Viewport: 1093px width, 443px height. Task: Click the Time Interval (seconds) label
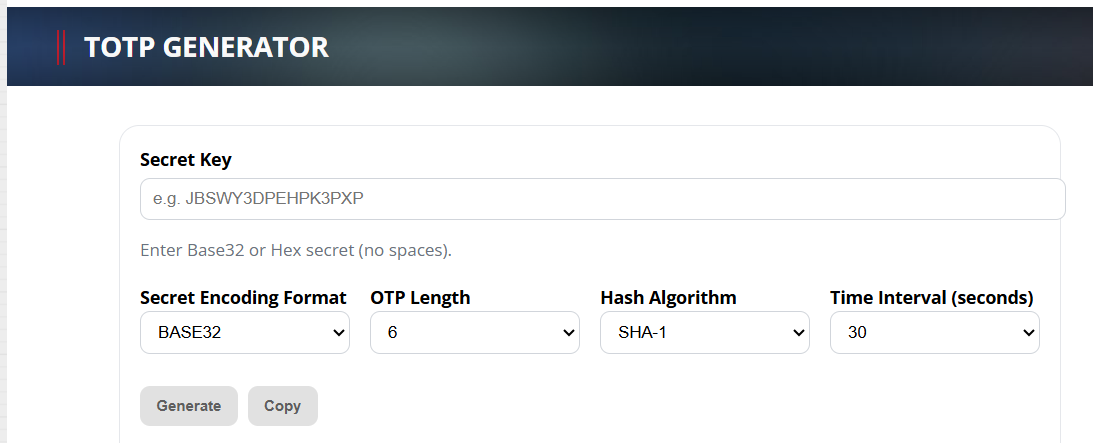click(931, 297)
